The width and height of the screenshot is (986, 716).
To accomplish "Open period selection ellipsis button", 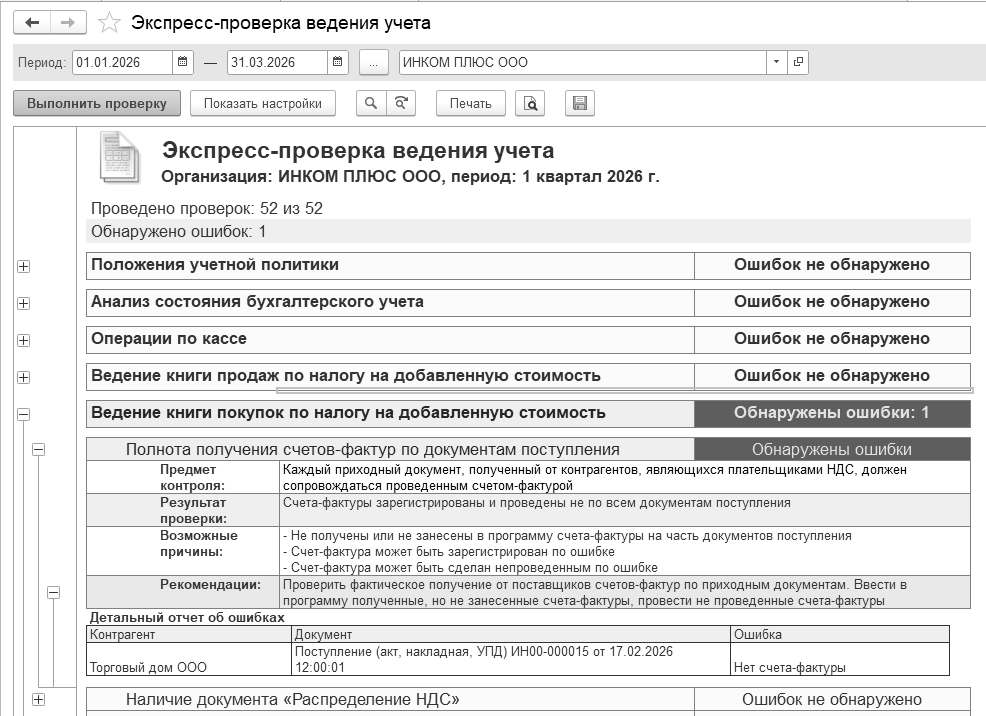I will pyautogui.click(x=374, y=62).
